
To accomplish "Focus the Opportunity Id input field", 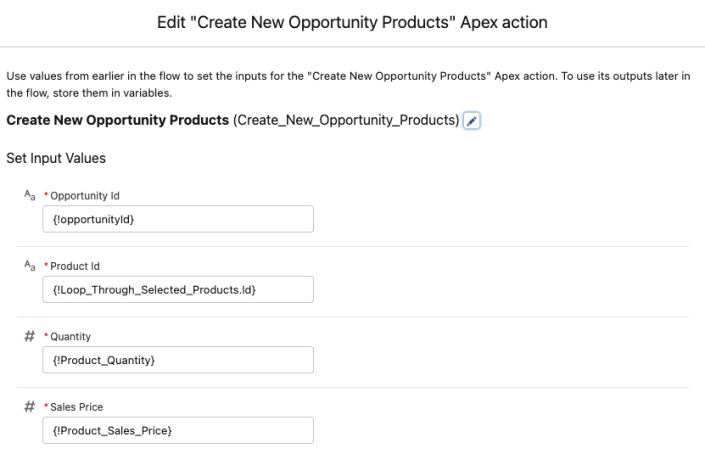I will (178, 219).
